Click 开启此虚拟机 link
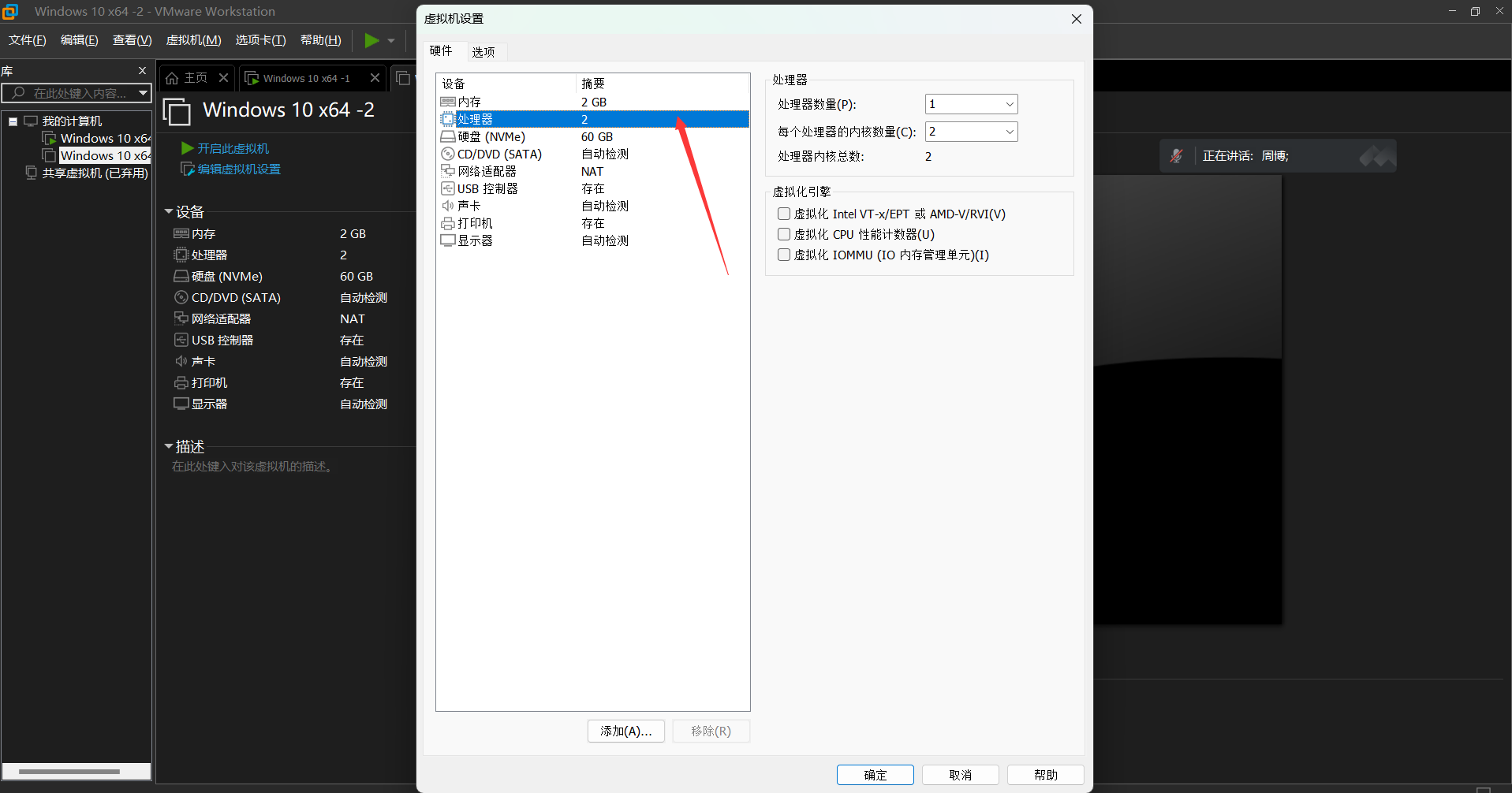1512x793 pixels. click(x=225, y=148)
